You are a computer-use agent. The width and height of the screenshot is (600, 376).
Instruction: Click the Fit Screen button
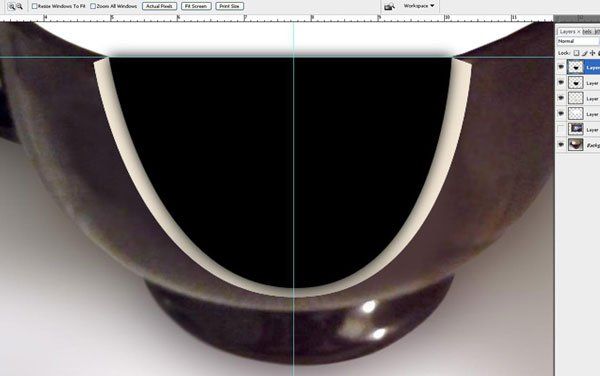[x=196, y=6]
